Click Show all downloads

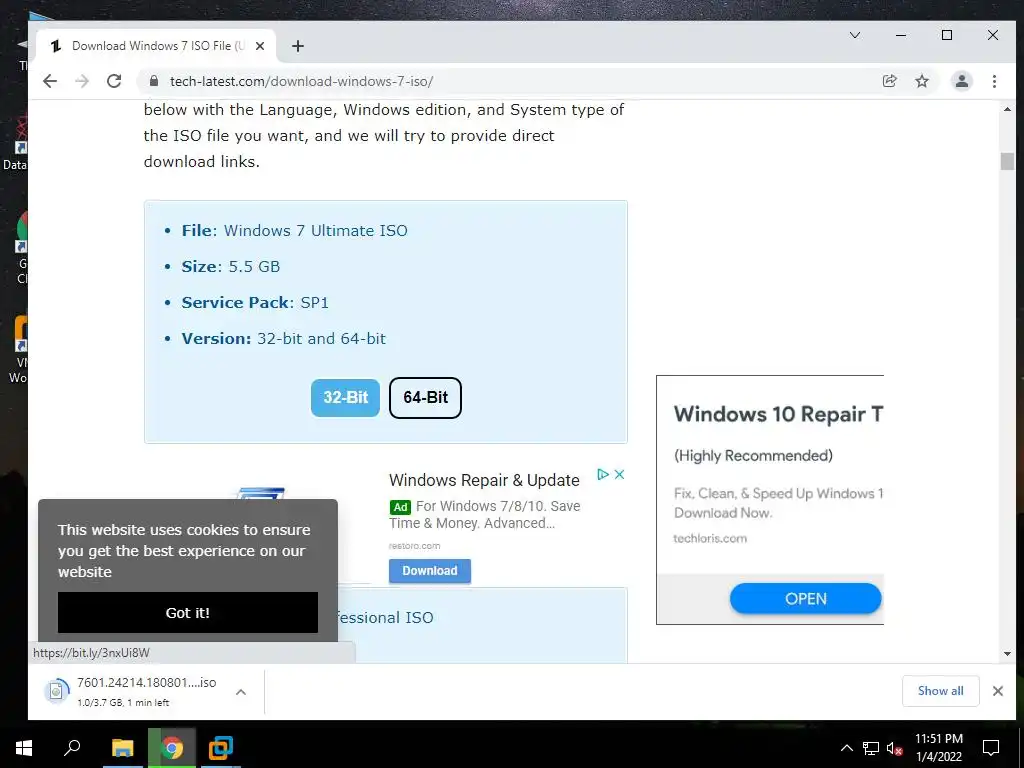click(940, 690)
